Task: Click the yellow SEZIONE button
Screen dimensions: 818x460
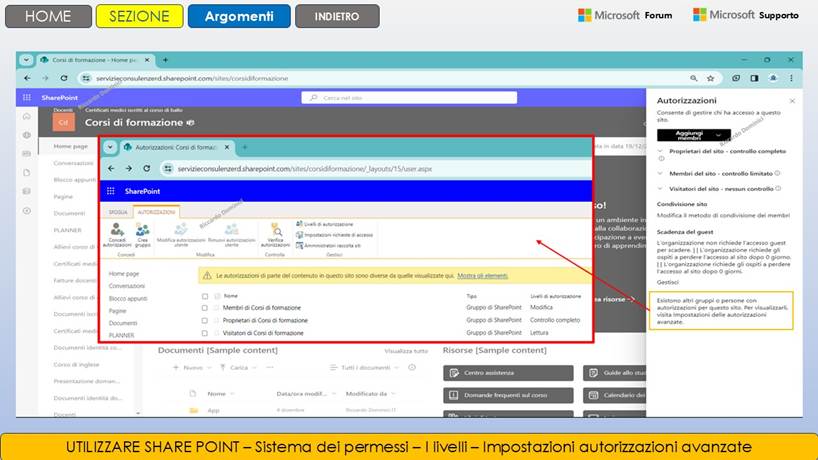Action: [139, 16]
